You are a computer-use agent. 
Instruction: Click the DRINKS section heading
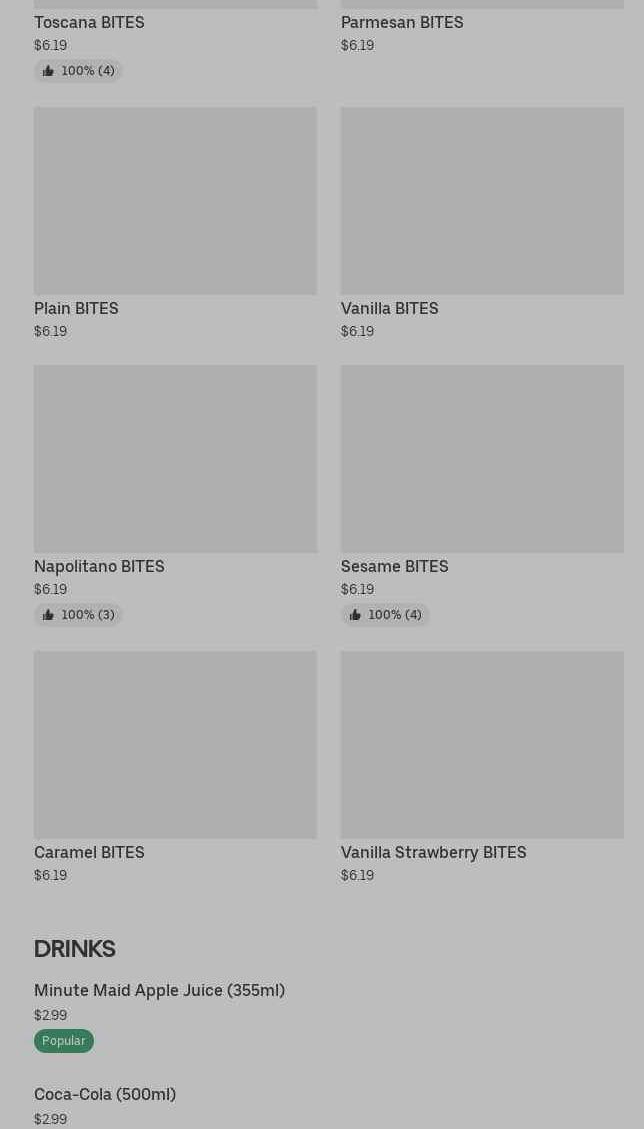(x=74, y=949)
